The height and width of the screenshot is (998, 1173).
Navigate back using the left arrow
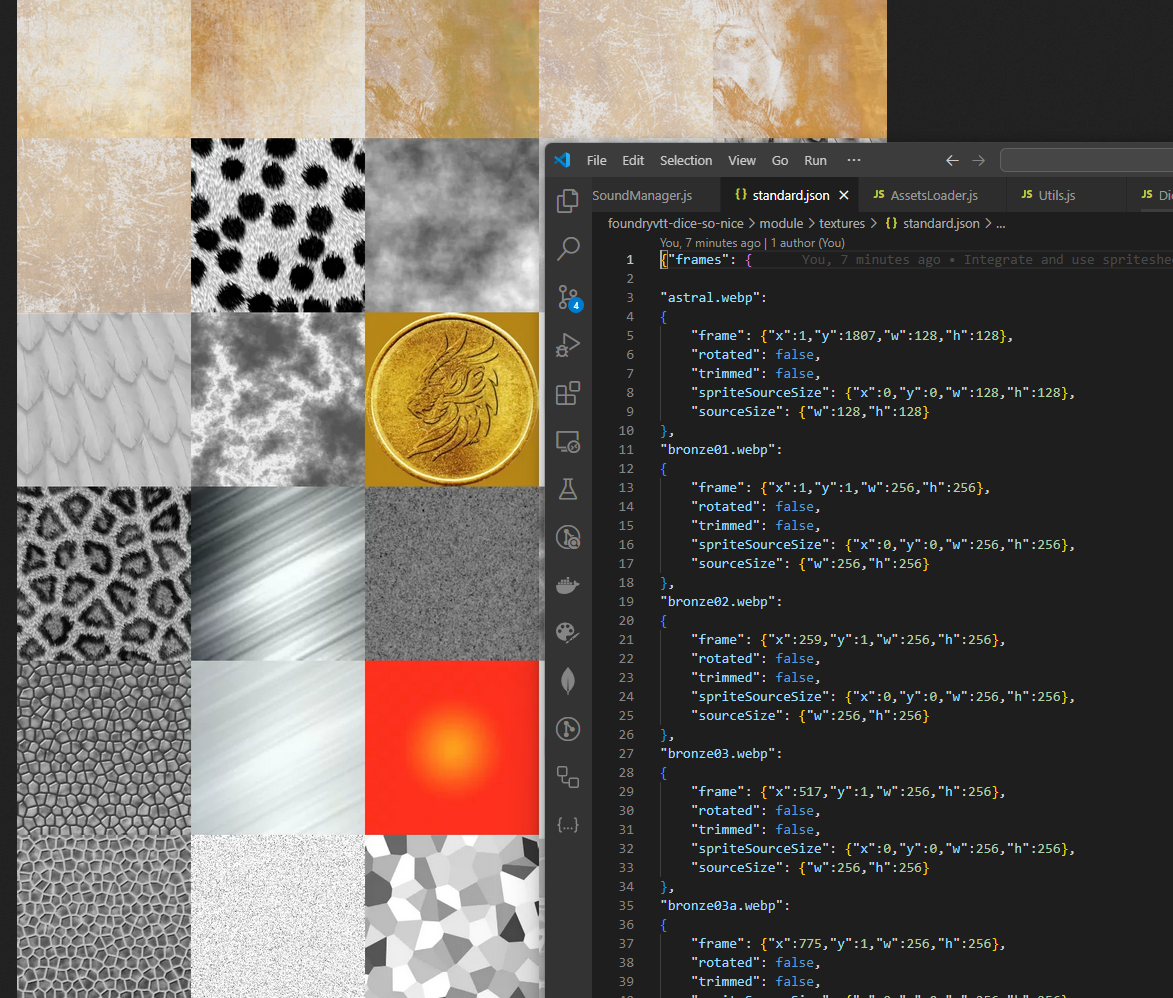(x=951, y=160)
